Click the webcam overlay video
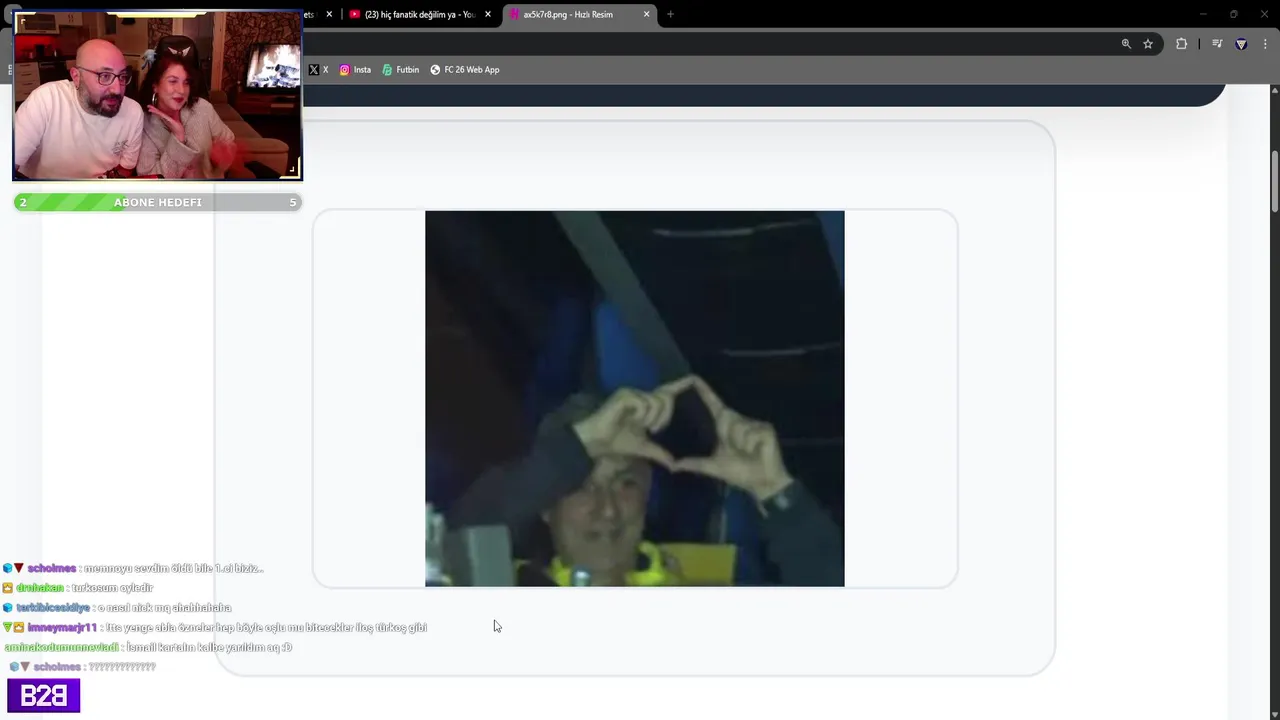Viewport: 1280px width, 720px height. 157,96
